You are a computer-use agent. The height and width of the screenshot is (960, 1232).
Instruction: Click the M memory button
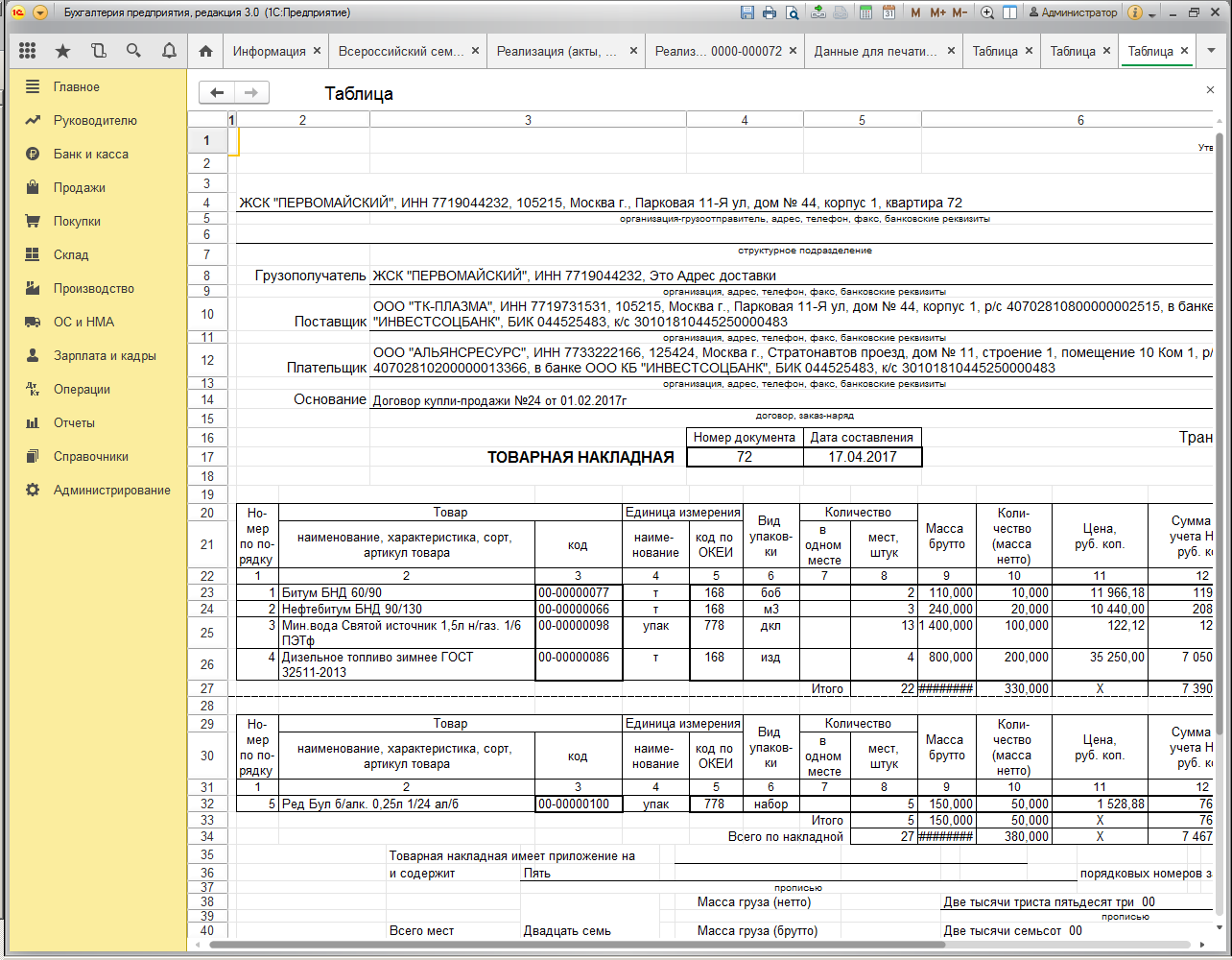[x=915, y=12]
